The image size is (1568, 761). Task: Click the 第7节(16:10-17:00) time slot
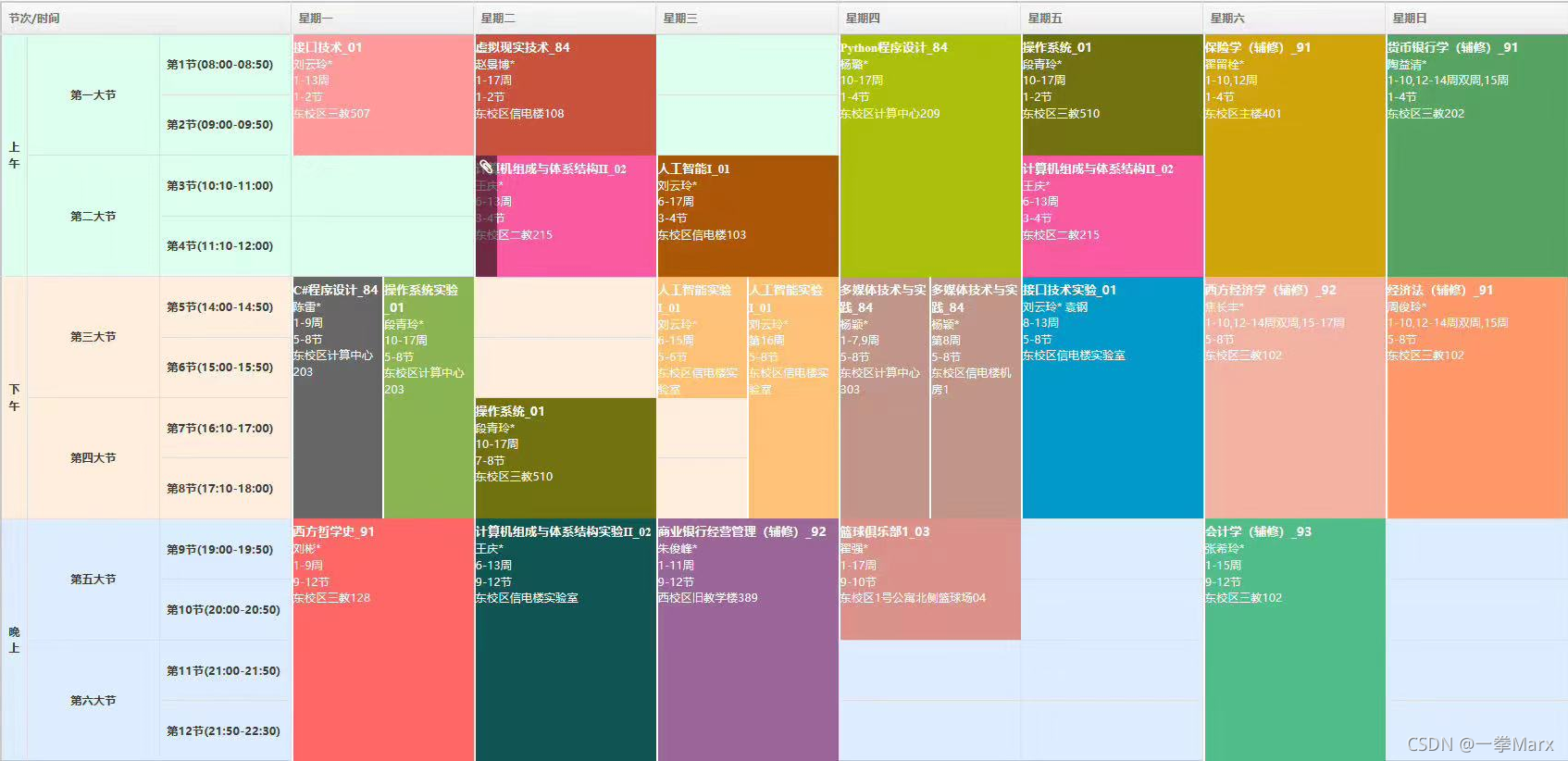point(220,429)
